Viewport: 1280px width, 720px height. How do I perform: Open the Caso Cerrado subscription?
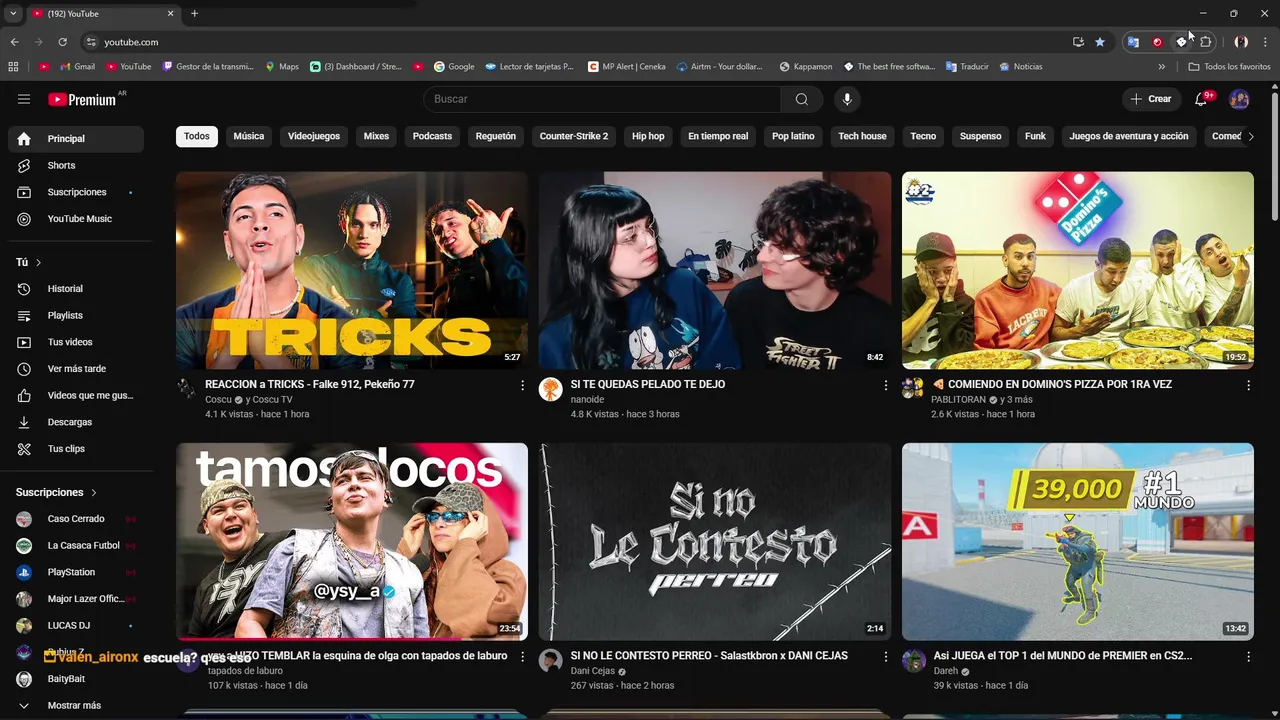[76, 519]
